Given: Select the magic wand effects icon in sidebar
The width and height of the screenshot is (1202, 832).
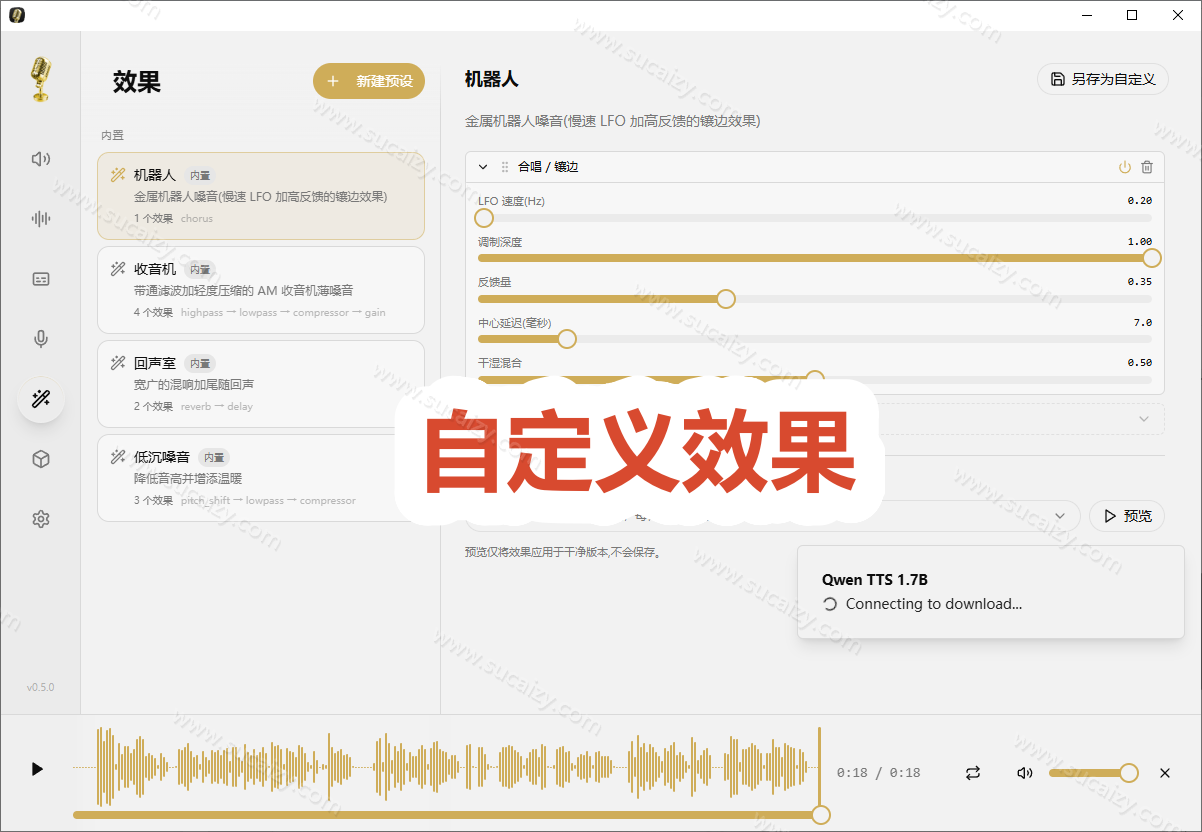Looking at the screenshot, I should coord(41,399).
